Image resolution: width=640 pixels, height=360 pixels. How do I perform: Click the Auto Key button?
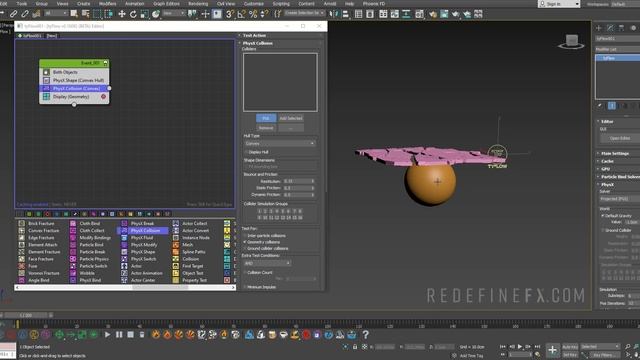pos(570,347)
